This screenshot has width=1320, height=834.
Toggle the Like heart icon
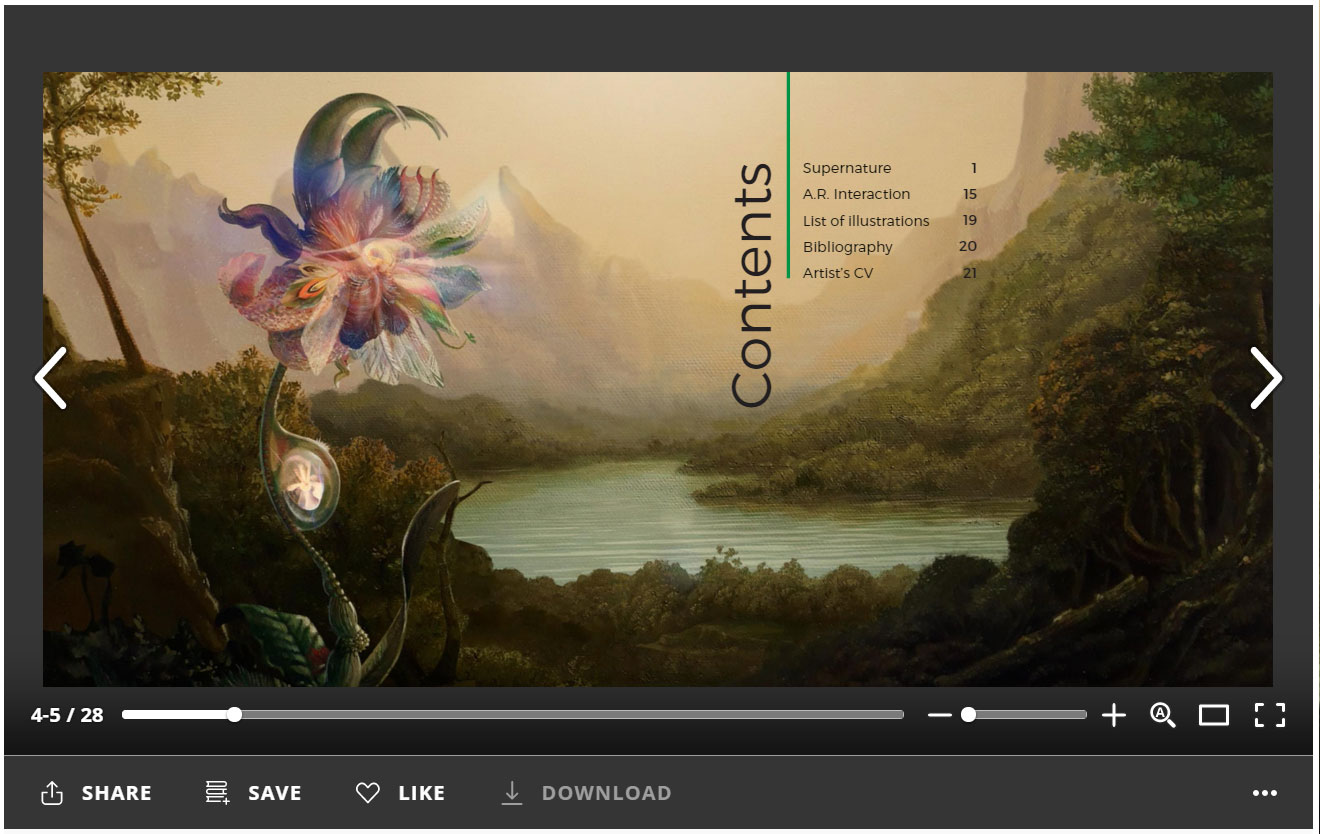369,791
